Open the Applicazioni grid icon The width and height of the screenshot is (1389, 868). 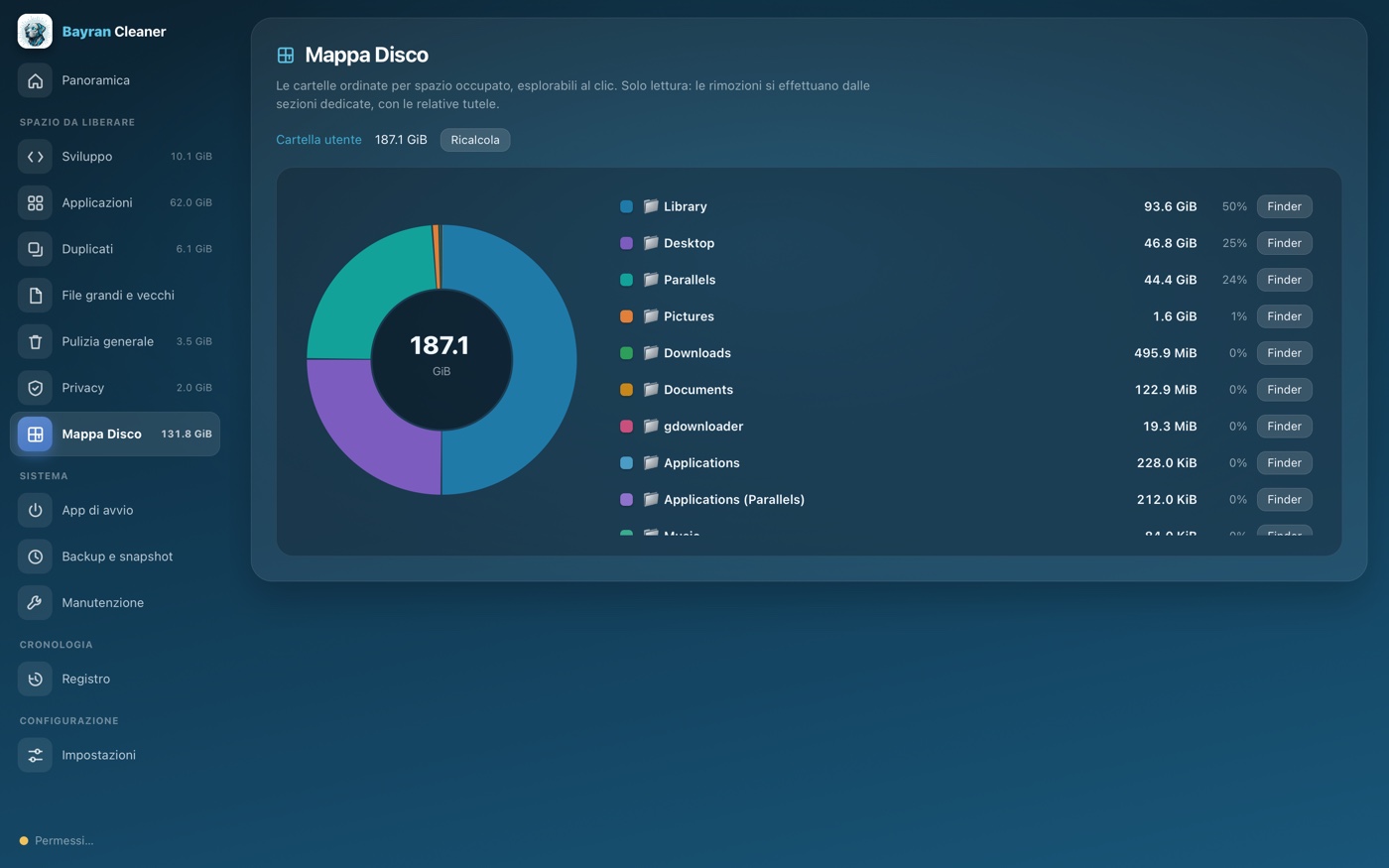coord(35,202)
